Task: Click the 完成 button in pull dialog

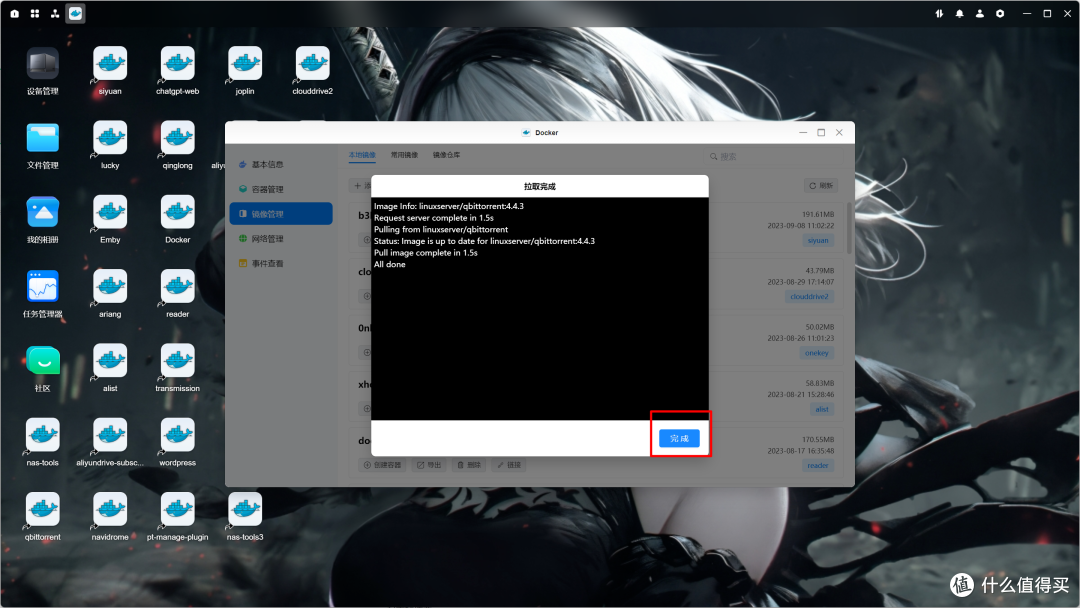Action: [679, 438]
